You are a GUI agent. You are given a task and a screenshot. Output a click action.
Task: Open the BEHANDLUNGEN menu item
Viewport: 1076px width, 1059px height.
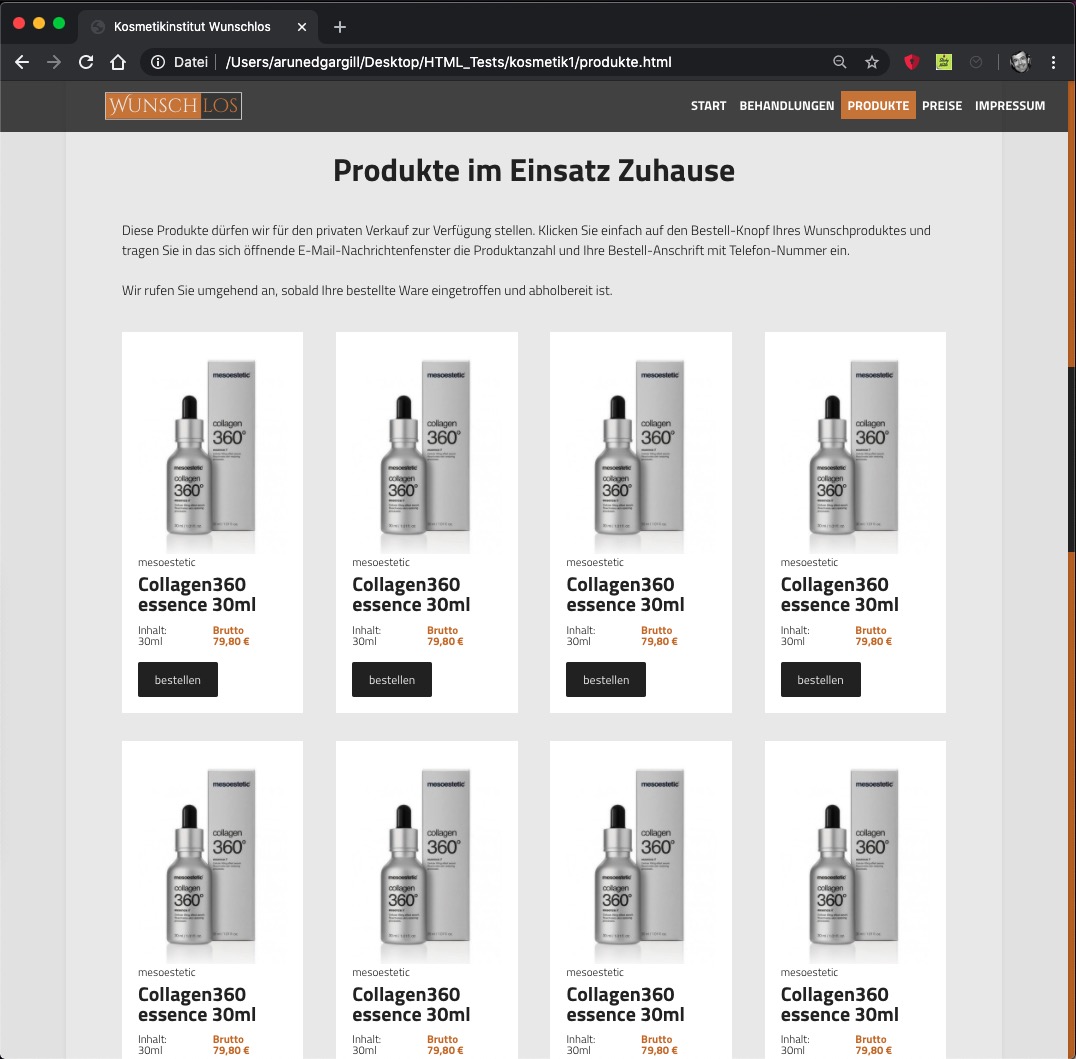[786, 106]
